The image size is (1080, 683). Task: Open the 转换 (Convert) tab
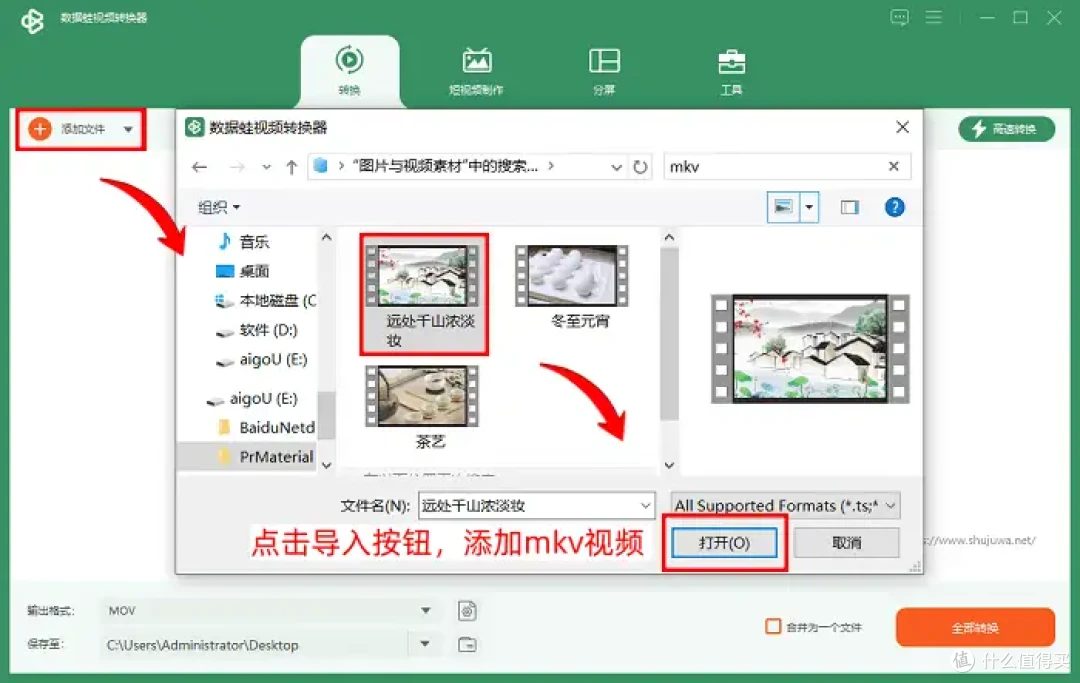(x=349, y=71)
